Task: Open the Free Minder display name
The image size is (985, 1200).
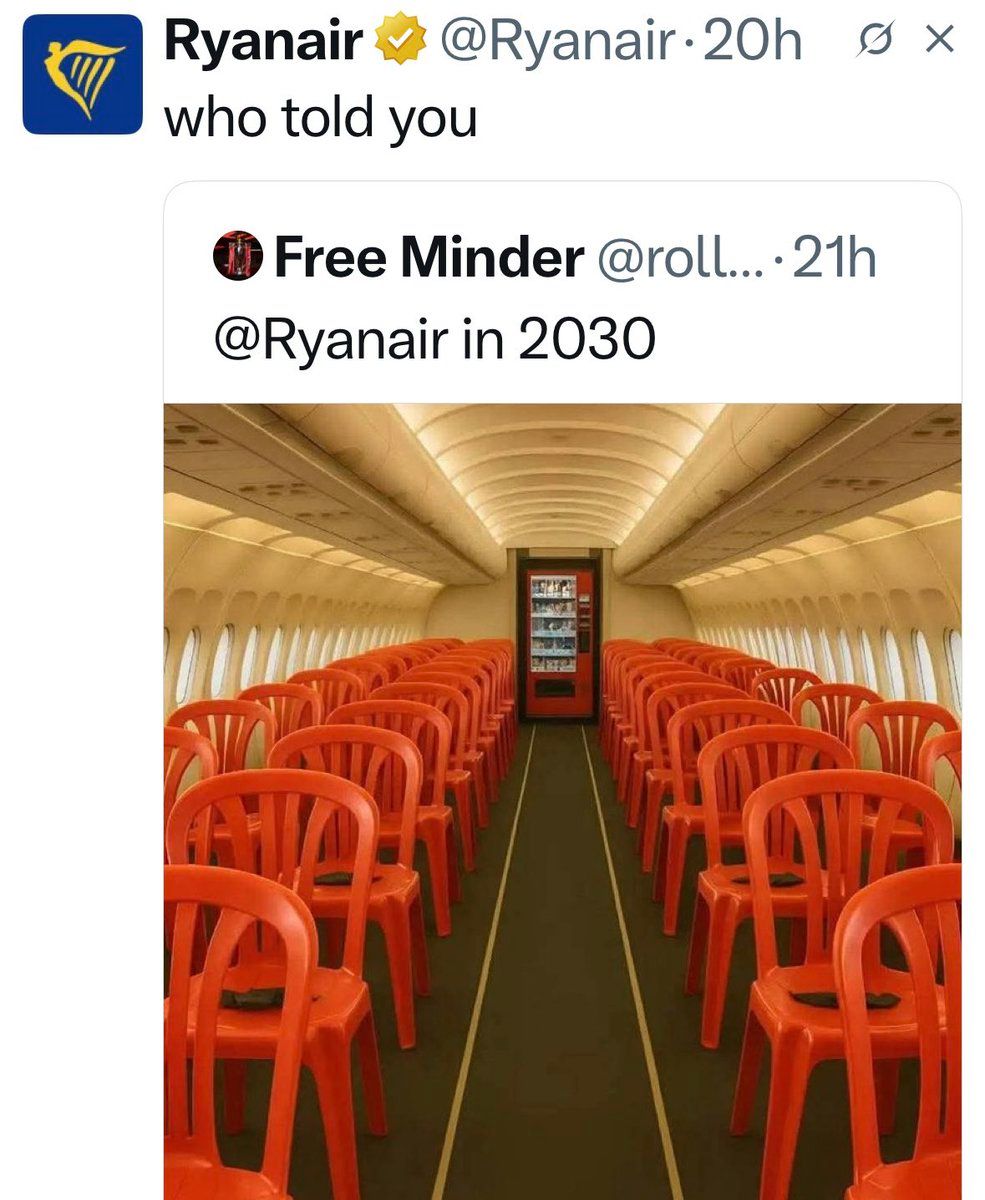Action: [x=429, y=259]
